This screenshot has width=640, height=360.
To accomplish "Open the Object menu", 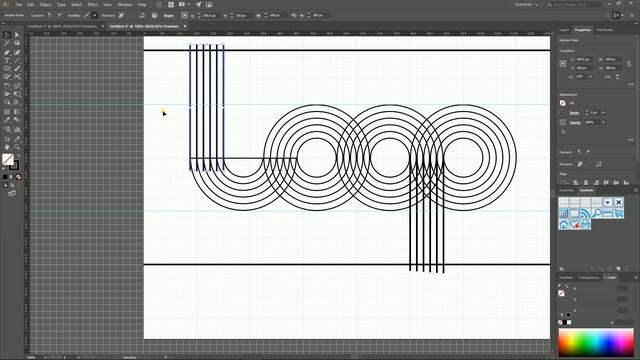I will pyautogui.click(x=45, y=4).
